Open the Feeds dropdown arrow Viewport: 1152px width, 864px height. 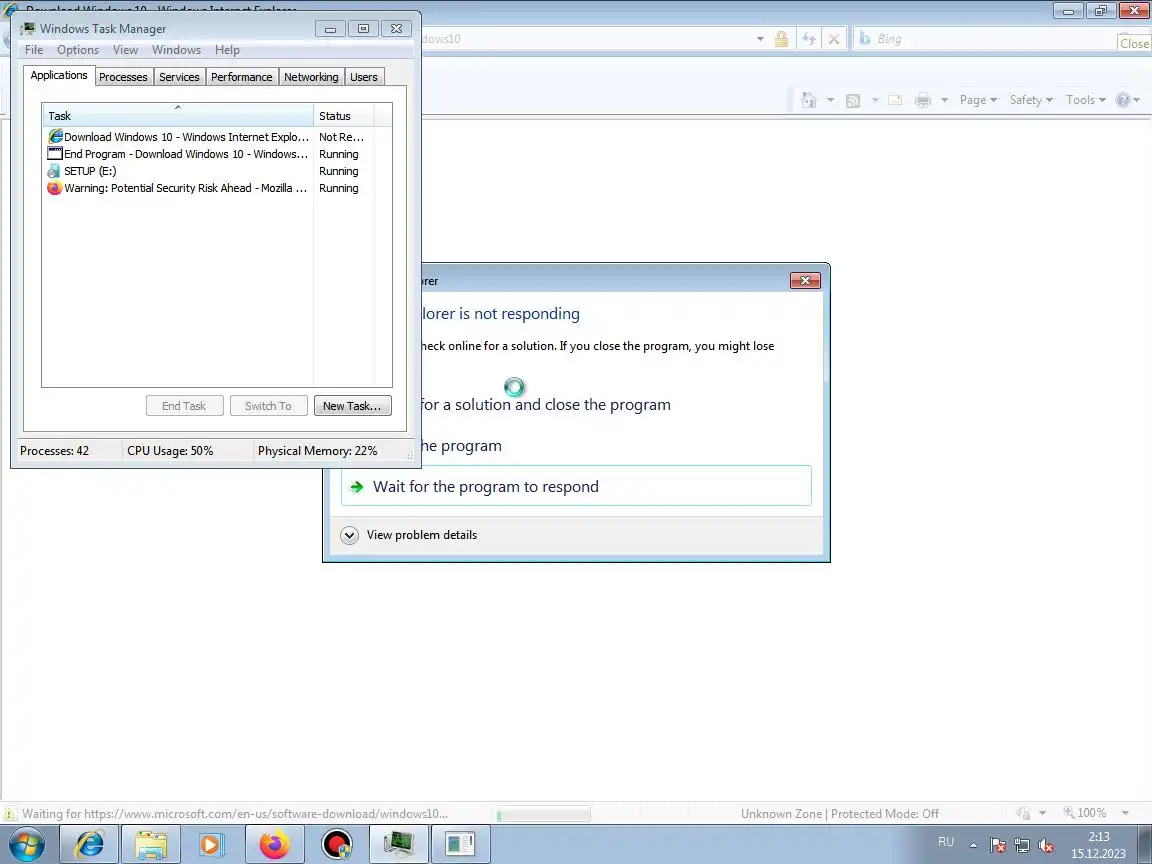[x=875, y=100]
